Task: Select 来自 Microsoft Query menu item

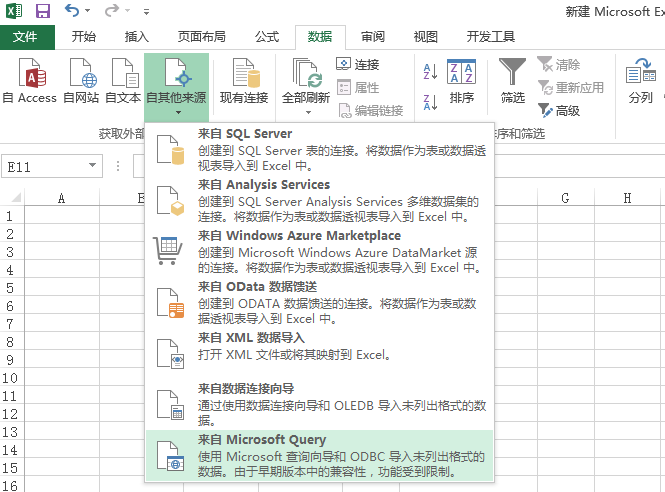Action: pos(320,455)
